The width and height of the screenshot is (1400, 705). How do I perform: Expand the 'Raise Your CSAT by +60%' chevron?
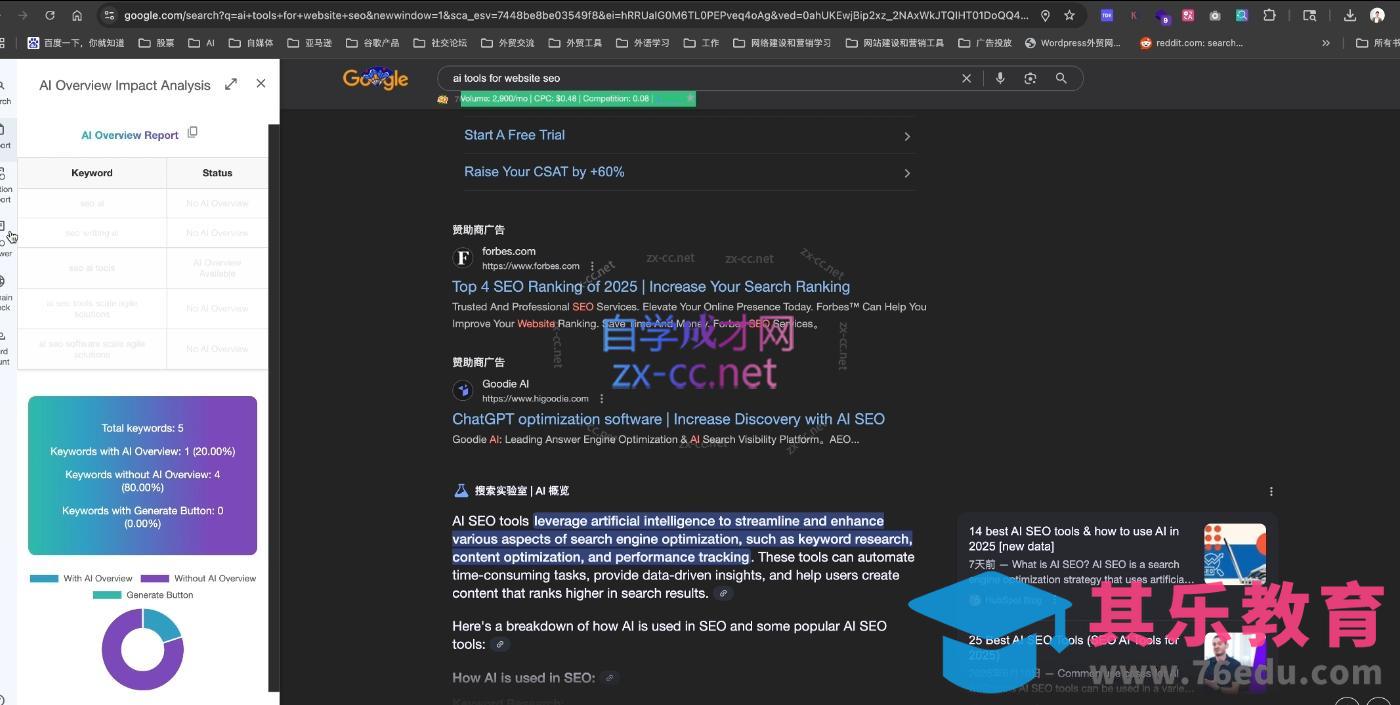pyautogui.click(x=906, y=173)
